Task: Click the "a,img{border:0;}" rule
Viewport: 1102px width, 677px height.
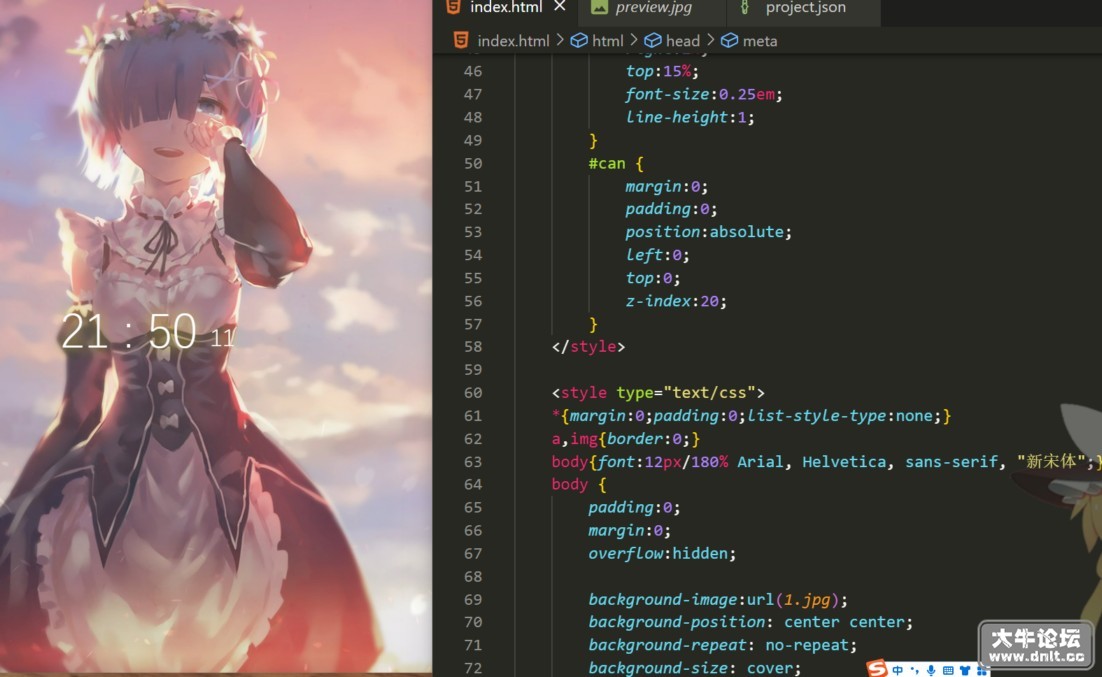Action: [625, 439]
